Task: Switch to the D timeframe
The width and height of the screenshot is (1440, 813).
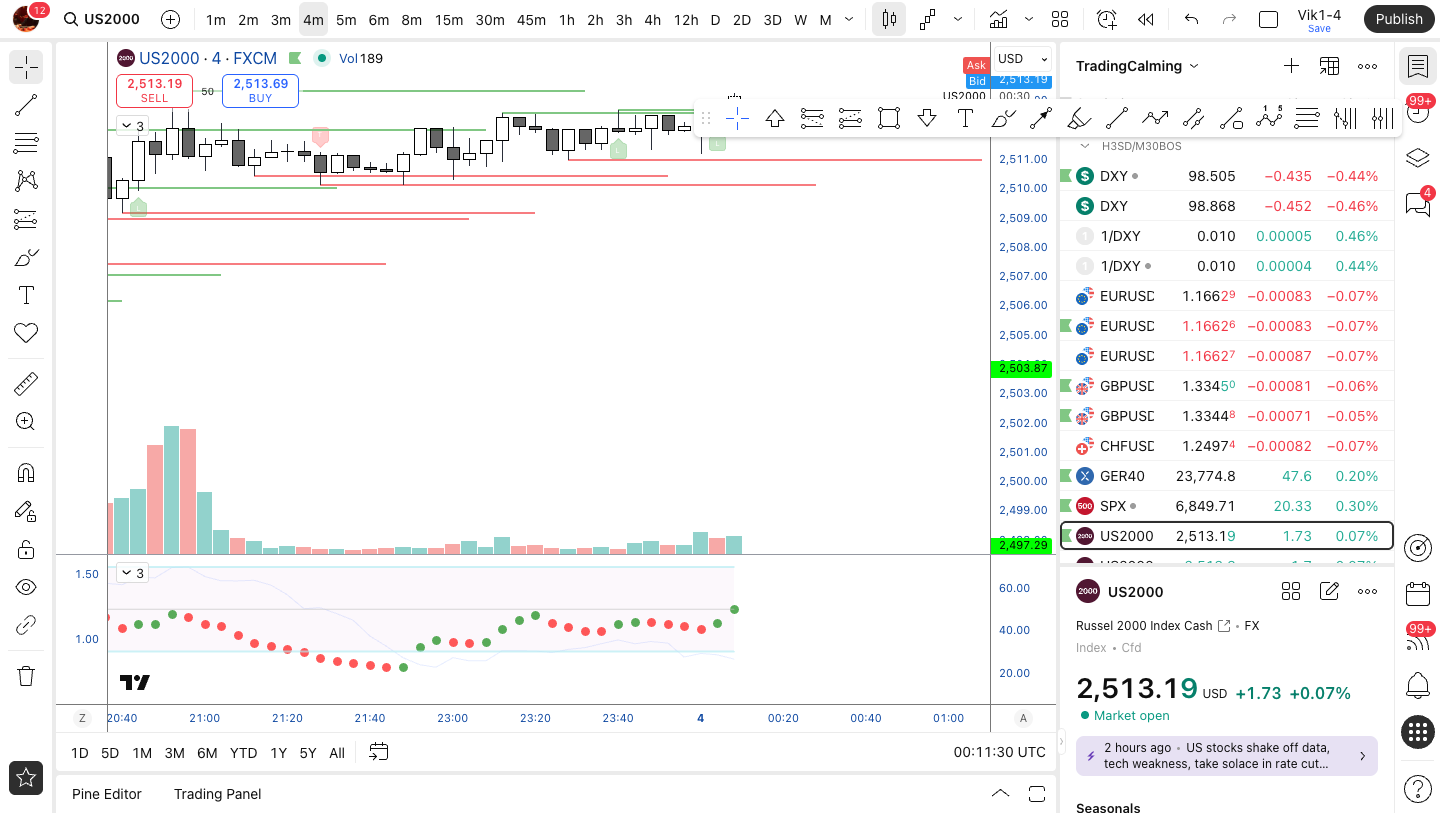Action: 715,19
